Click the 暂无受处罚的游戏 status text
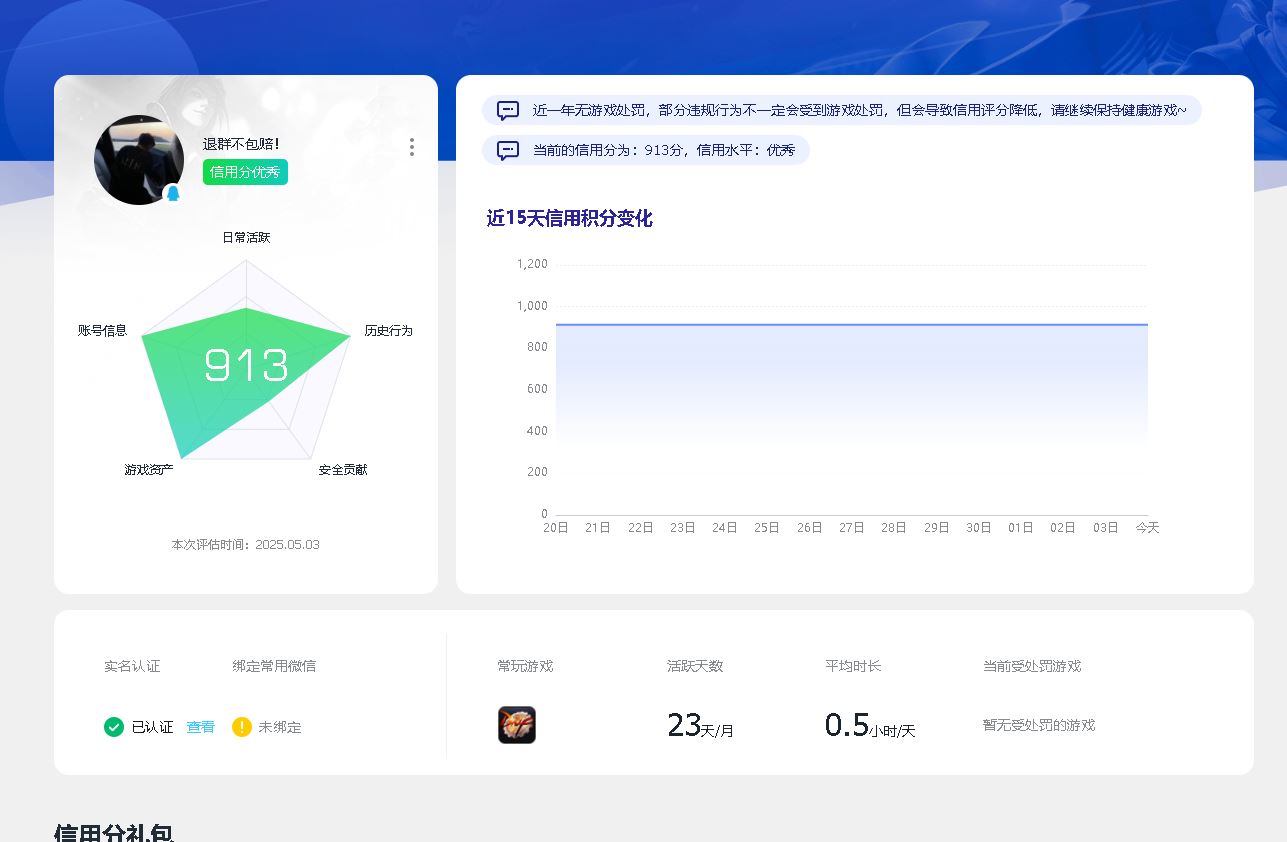1287x842 pixels. coord(1039,725)
